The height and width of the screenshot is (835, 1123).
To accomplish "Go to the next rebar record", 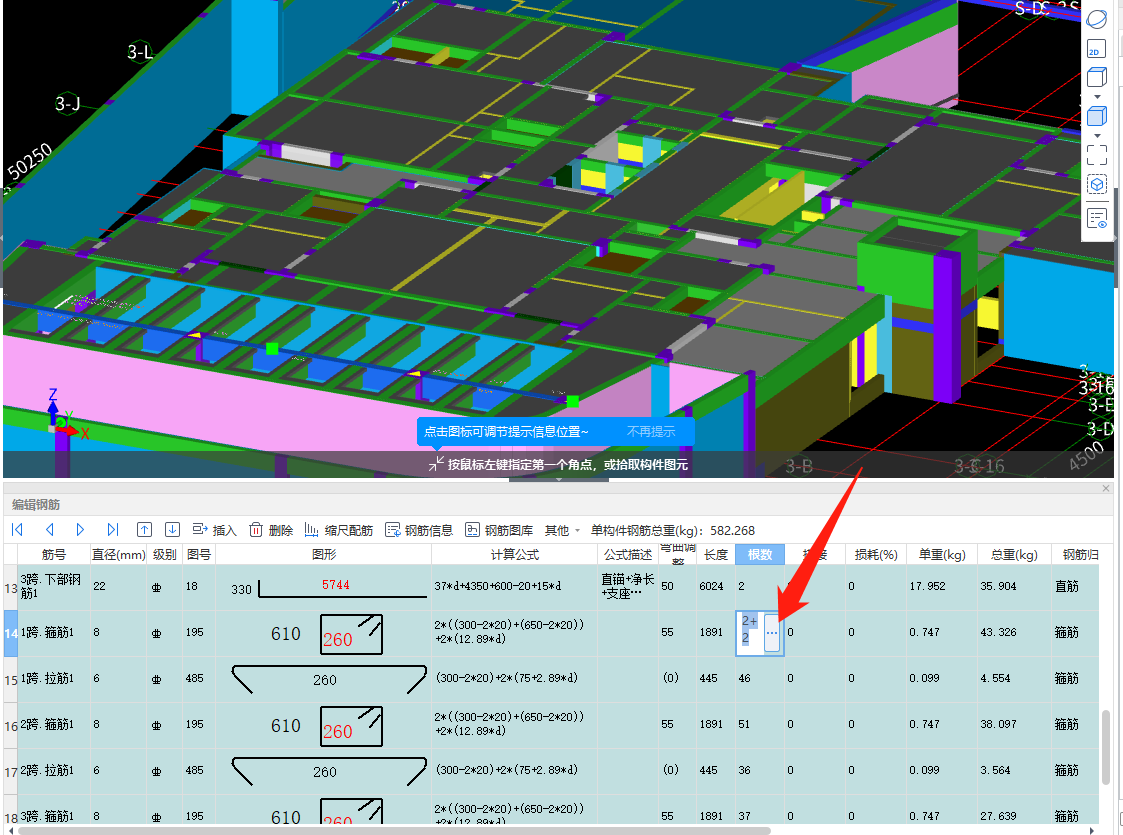I will tap(80, 530).
